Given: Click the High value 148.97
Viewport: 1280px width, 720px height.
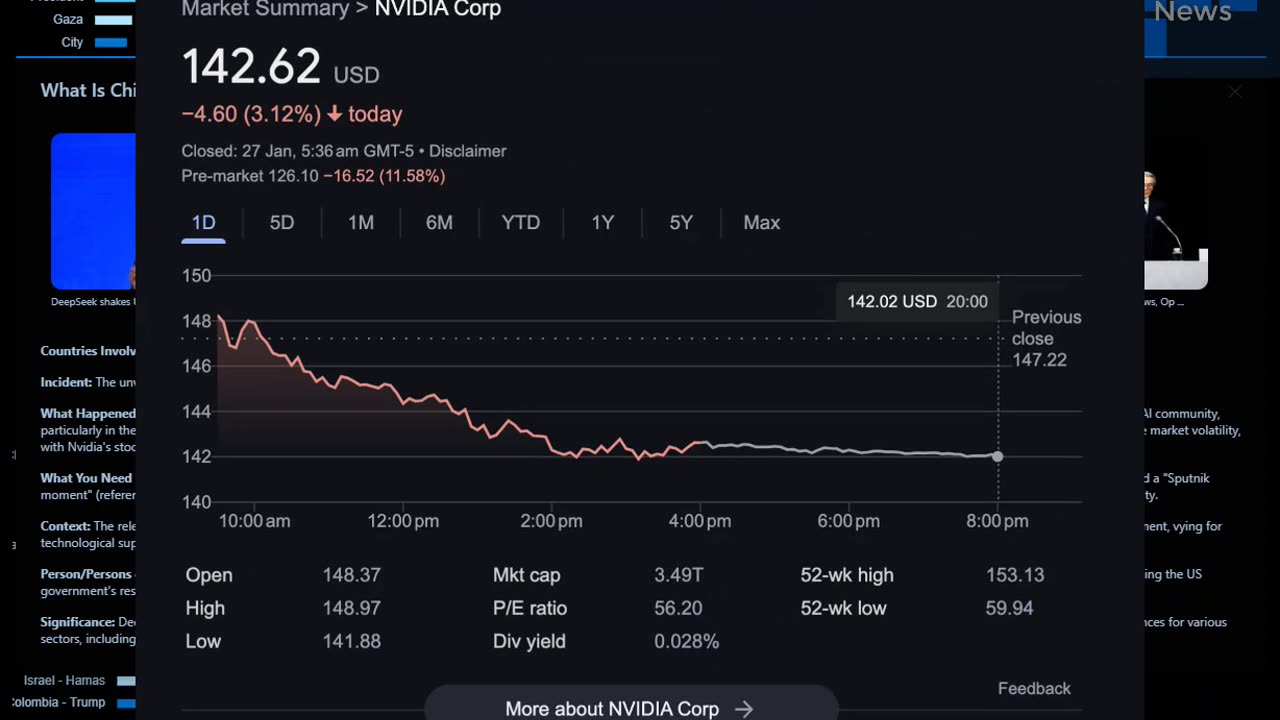Looking at the screenshot, I should click(351, 608).
